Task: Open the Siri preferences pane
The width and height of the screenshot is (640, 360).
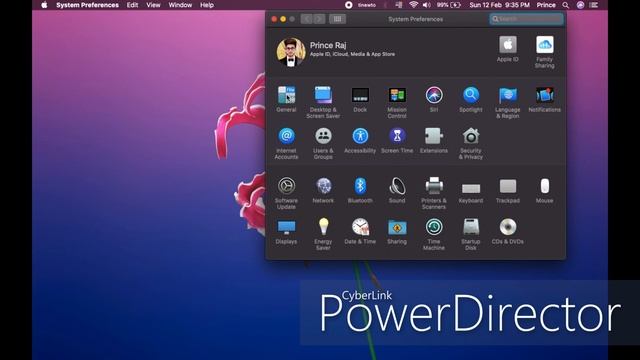Action: click(x=434, y=99)
